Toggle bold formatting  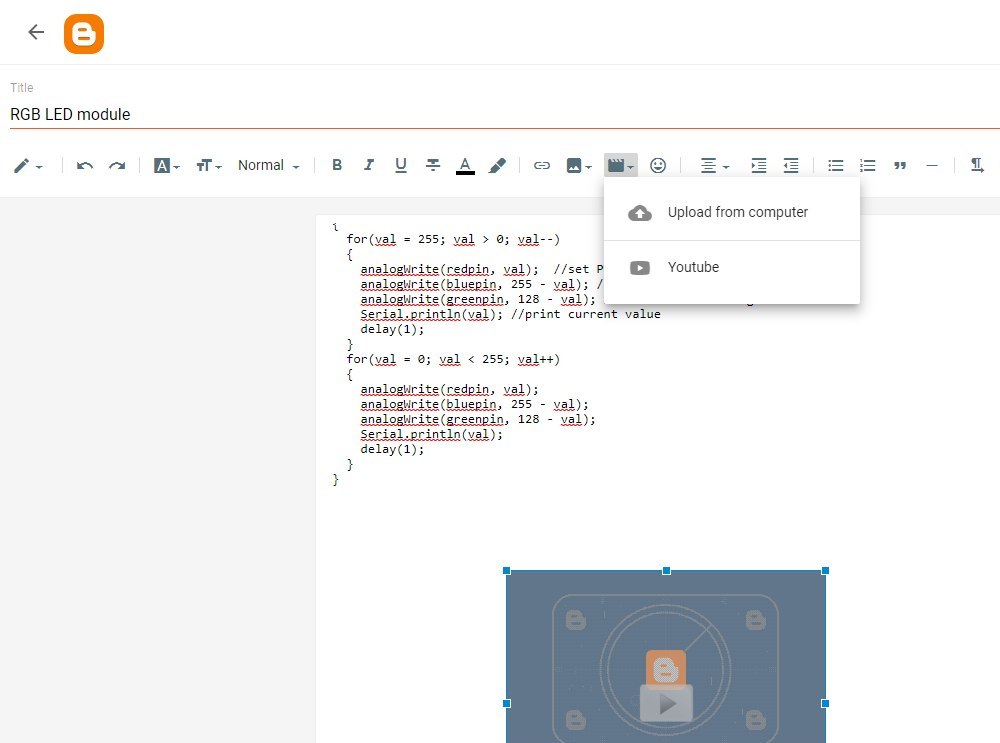point(337,165)
